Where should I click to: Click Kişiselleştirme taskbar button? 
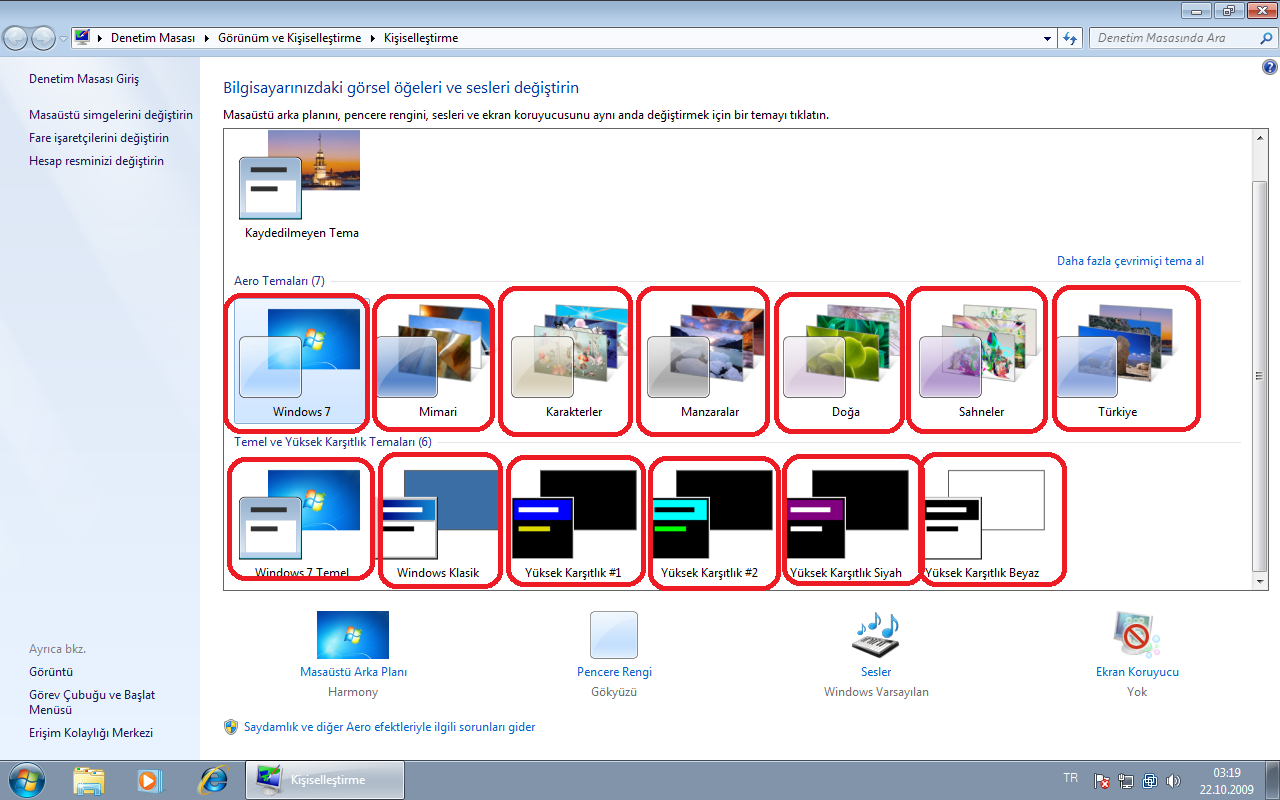[x=325, y=779]
